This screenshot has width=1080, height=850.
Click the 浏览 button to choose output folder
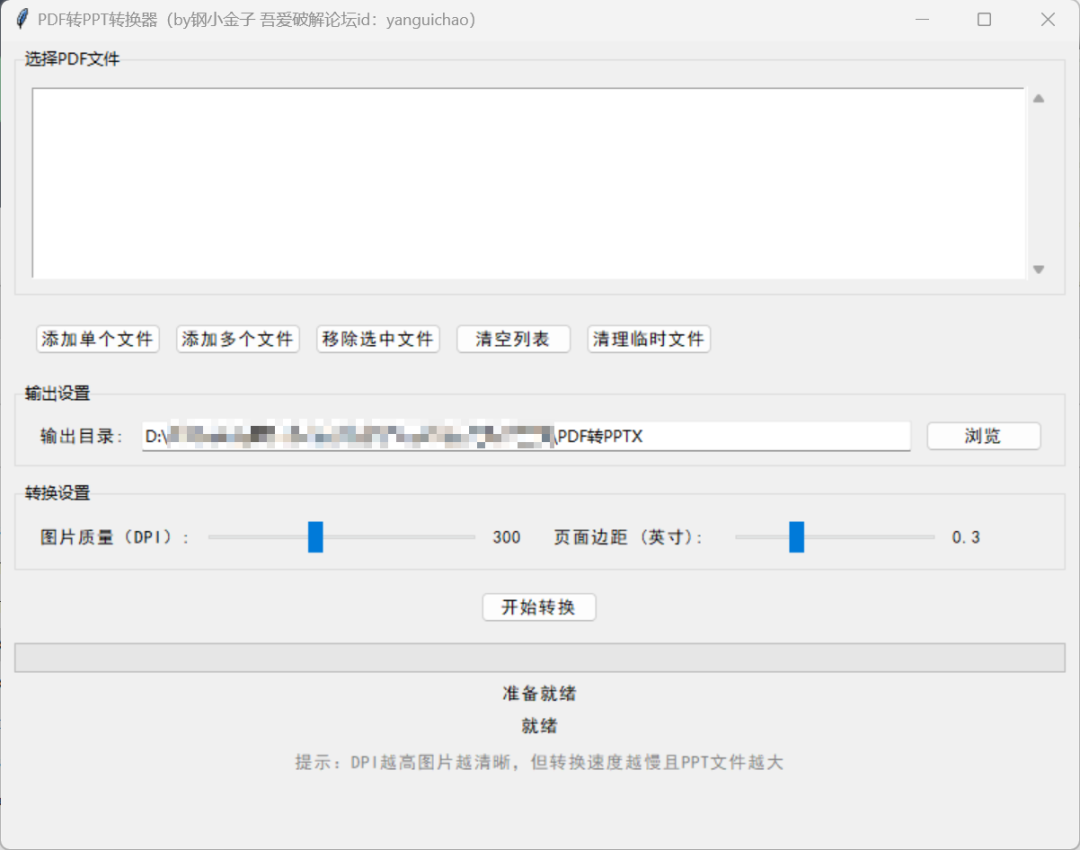pyautogui.click(x=983, y=436)
